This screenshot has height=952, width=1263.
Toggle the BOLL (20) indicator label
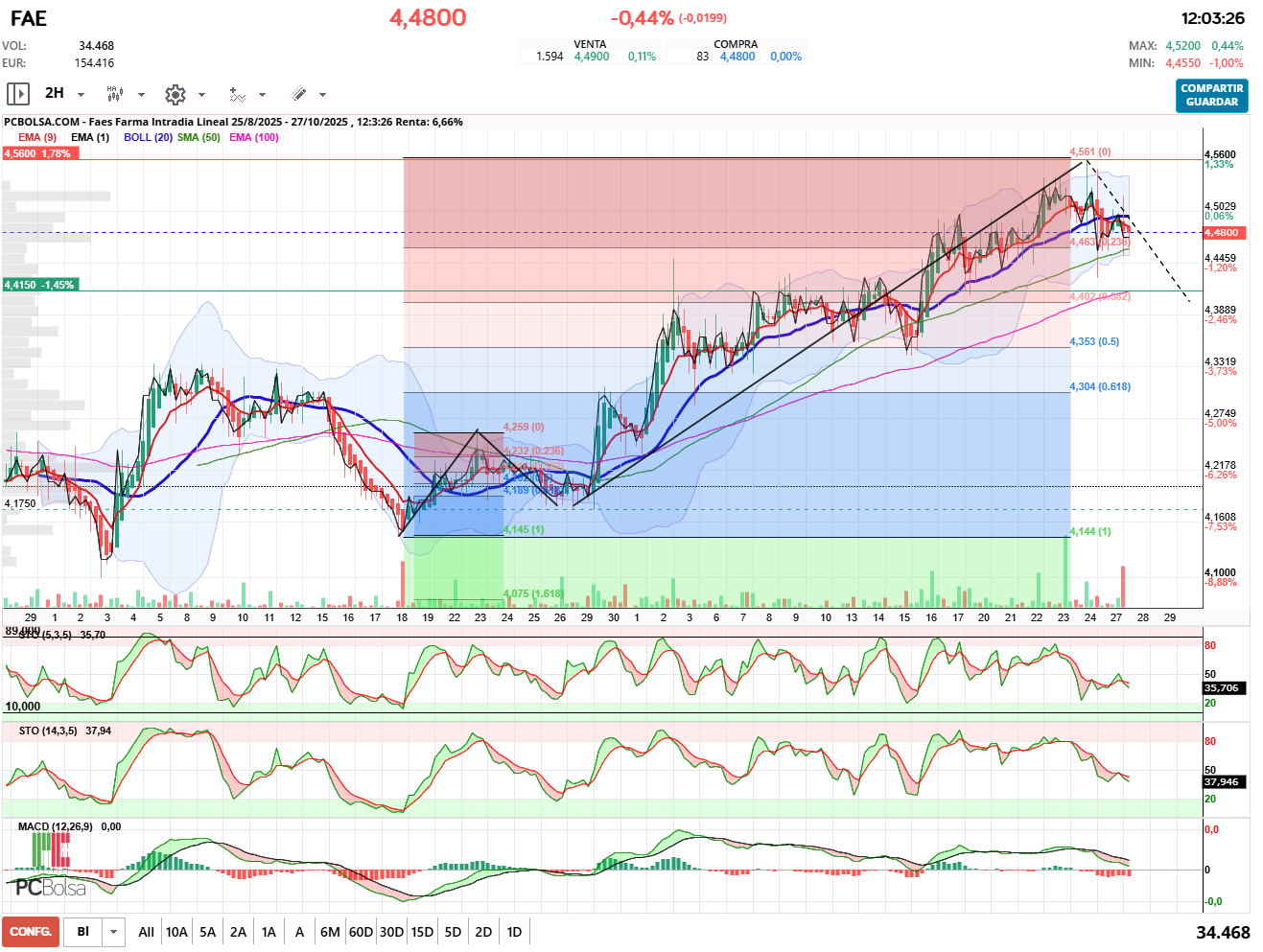point(148,137)
